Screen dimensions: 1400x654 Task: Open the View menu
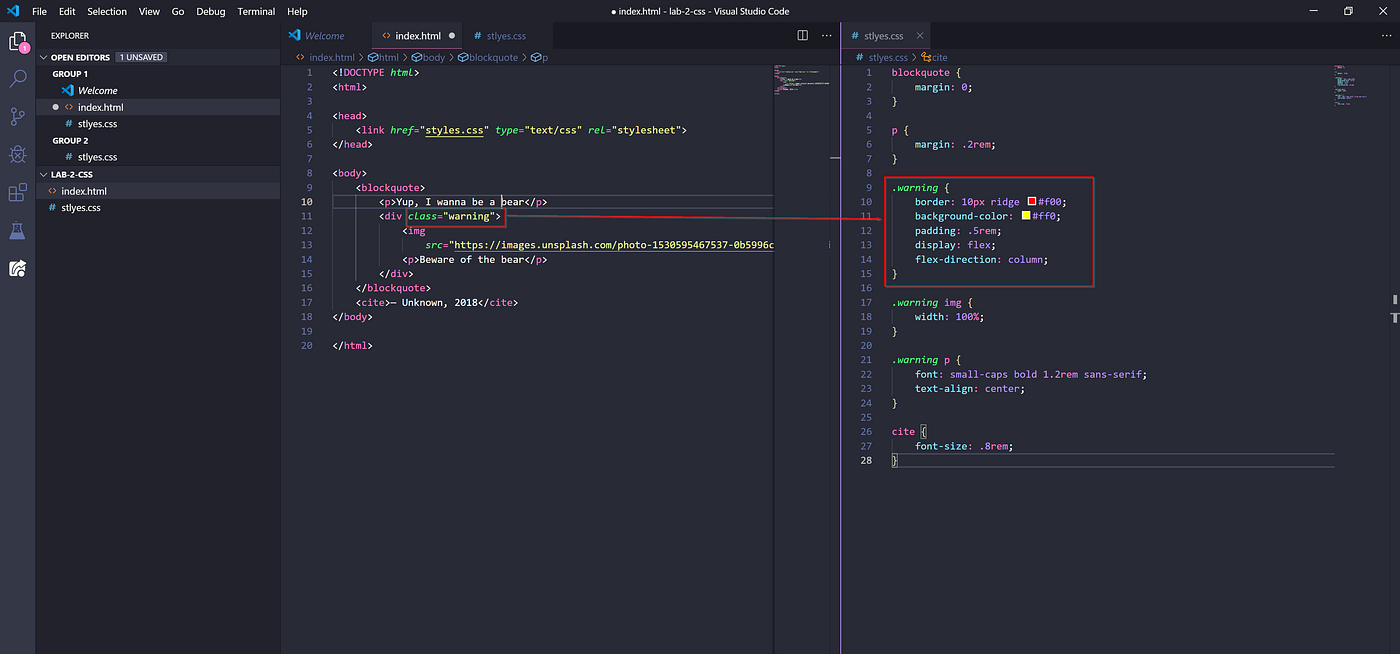pos(149,11)
